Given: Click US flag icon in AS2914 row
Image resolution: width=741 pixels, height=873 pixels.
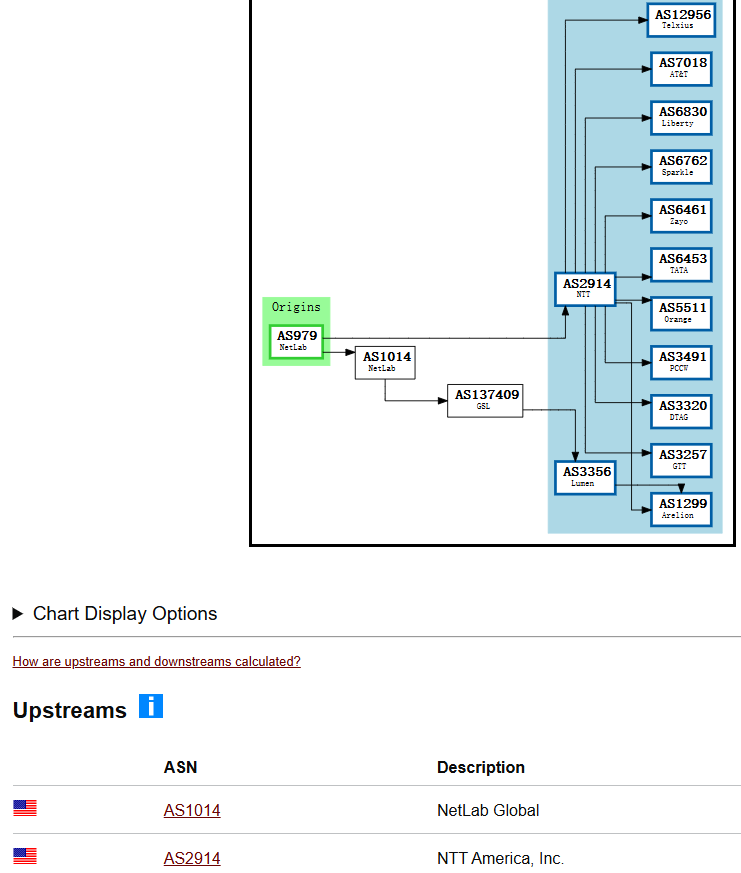Looking at the screenshot, I should pos(25,856).
